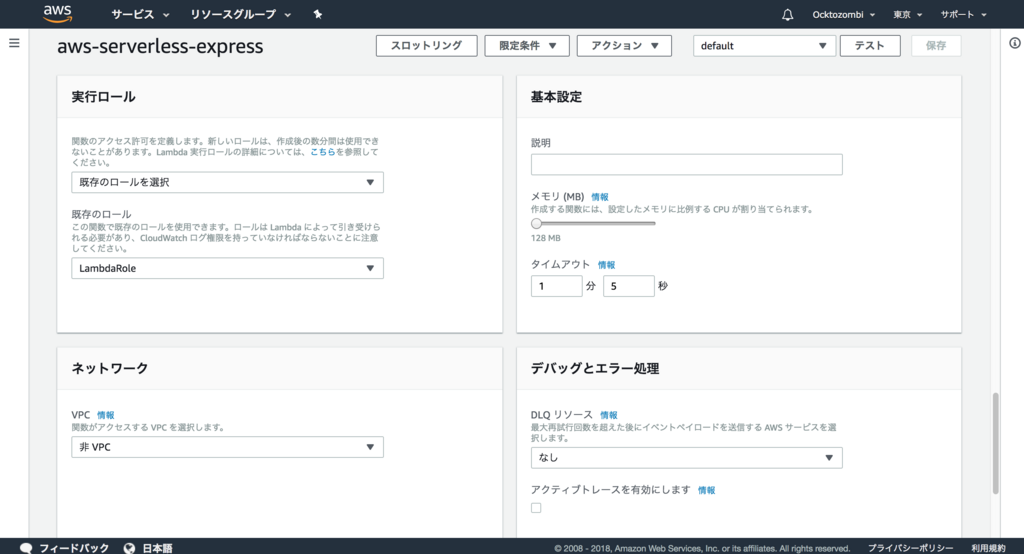Image resolution: width=1024 pixels, height=554 pixels.
Task: Click the 説明 description input field
Action: coord(686,165)
